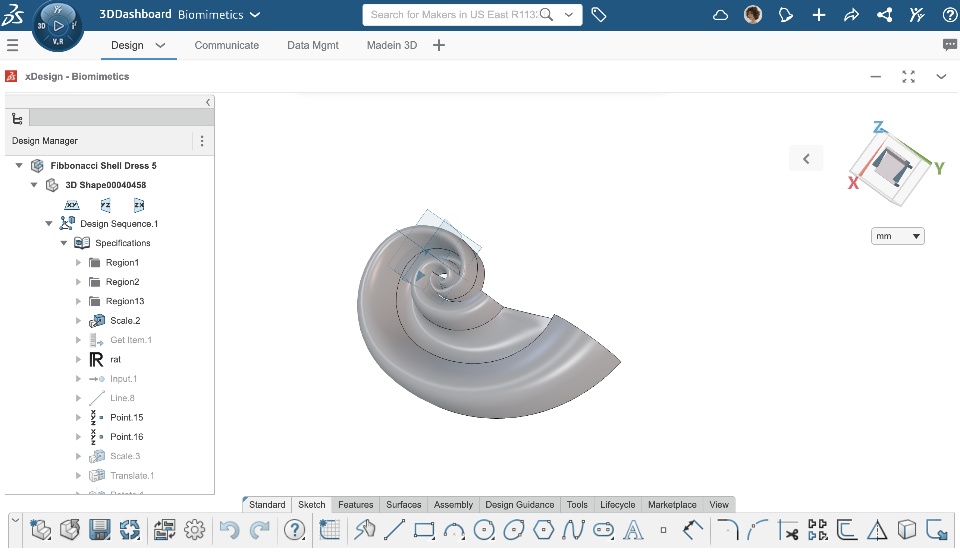Image resolution: width=960 pixels, height=555 pixels.
Task: Open the hamburger menu
Action: (x=12, y=45)
